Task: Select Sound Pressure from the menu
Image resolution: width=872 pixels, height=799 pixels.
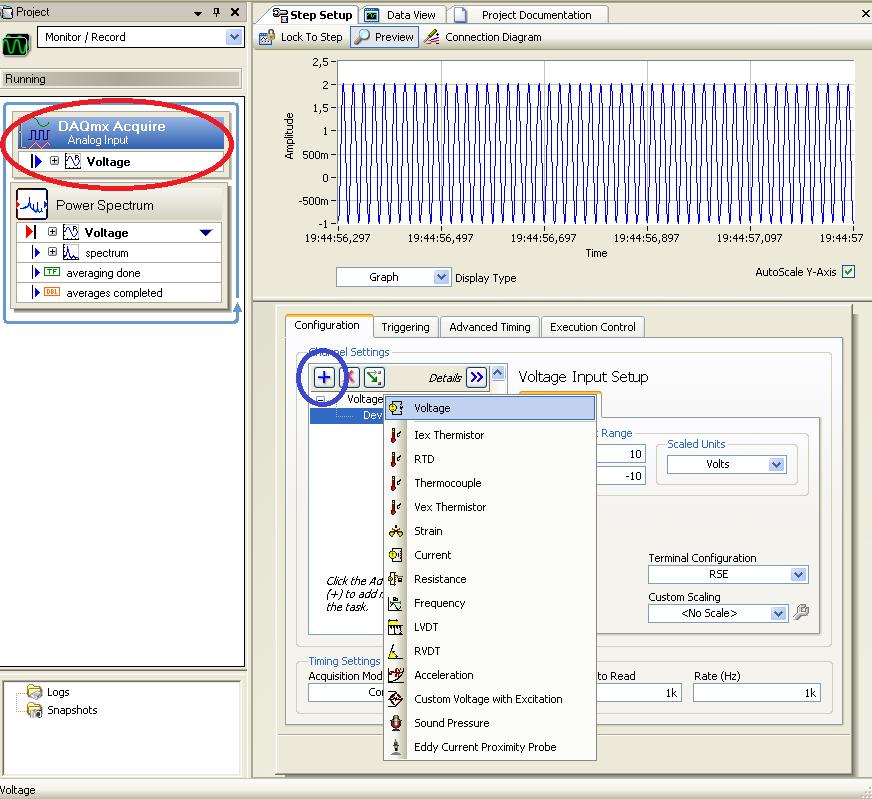Action: point(490,723)
